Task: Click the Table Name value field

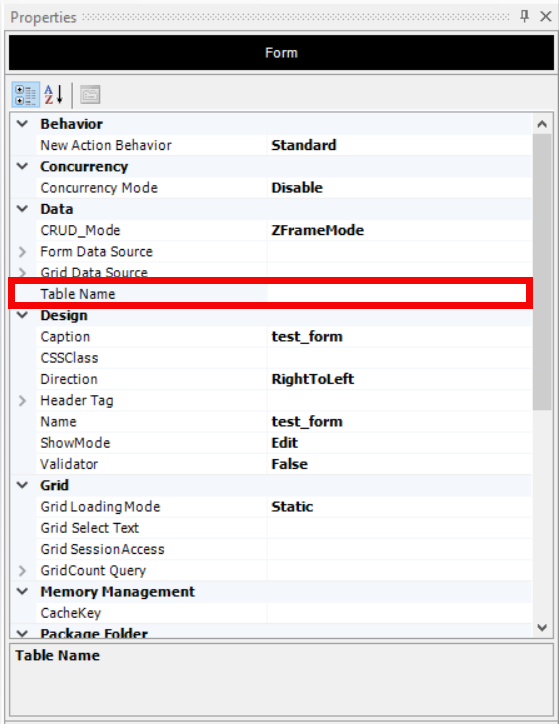Action: click(397, 294)
